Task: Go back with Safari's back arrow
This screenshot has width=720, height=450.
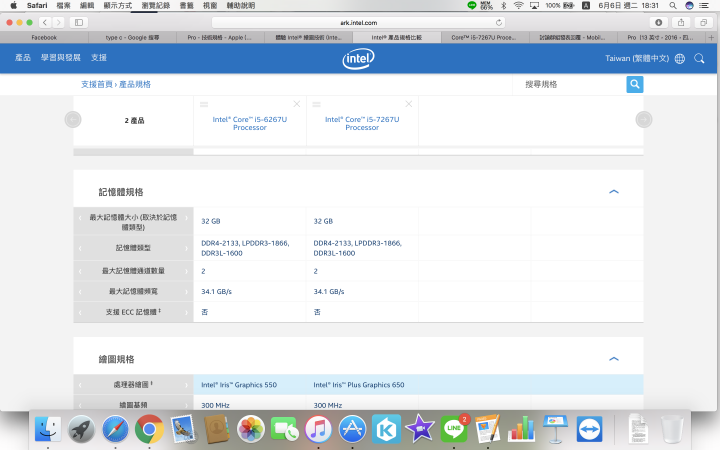Action: click(x=45, y=22)
